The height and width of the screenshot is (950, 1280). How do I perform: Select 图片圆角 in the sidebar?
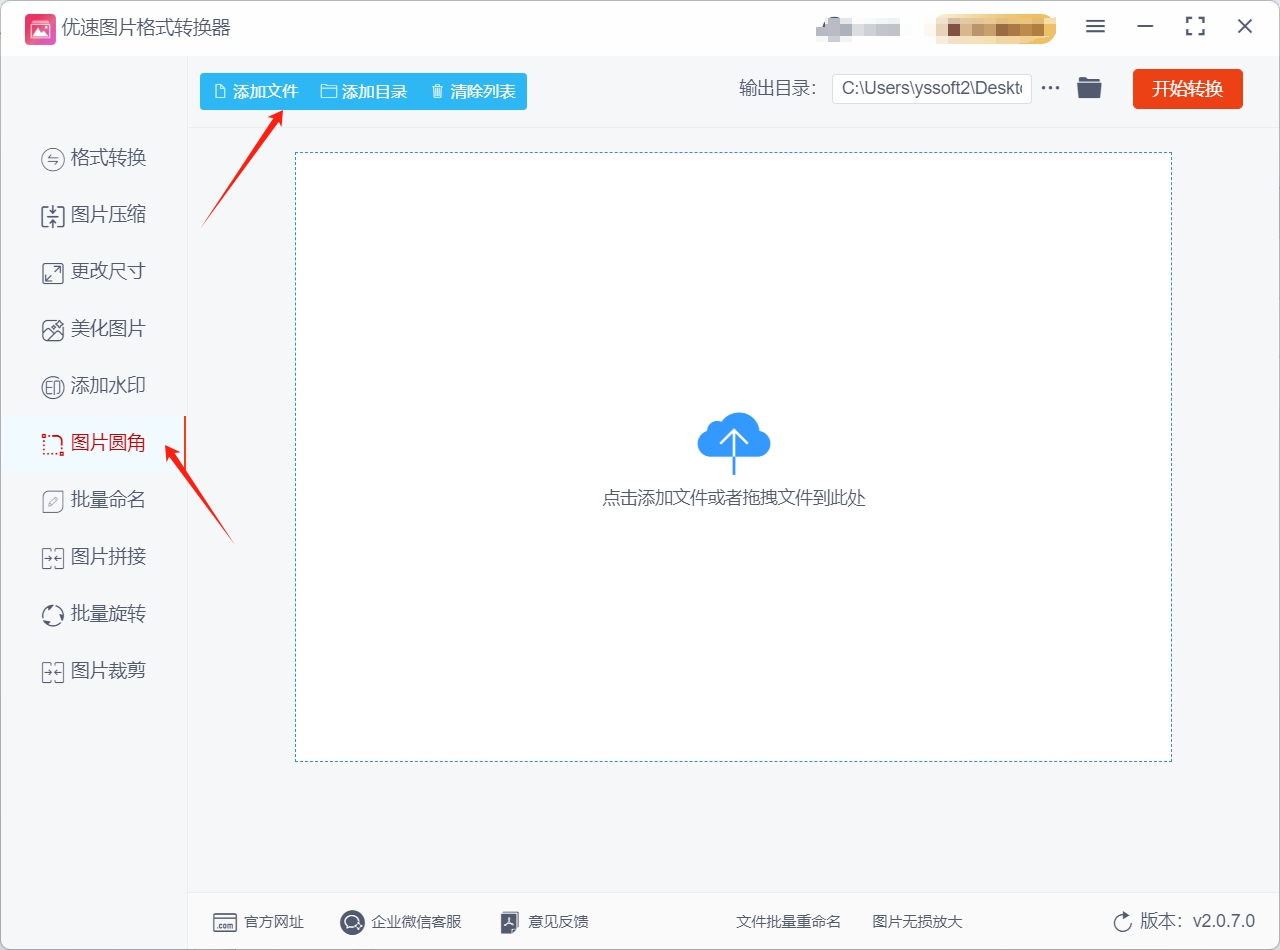94,443
